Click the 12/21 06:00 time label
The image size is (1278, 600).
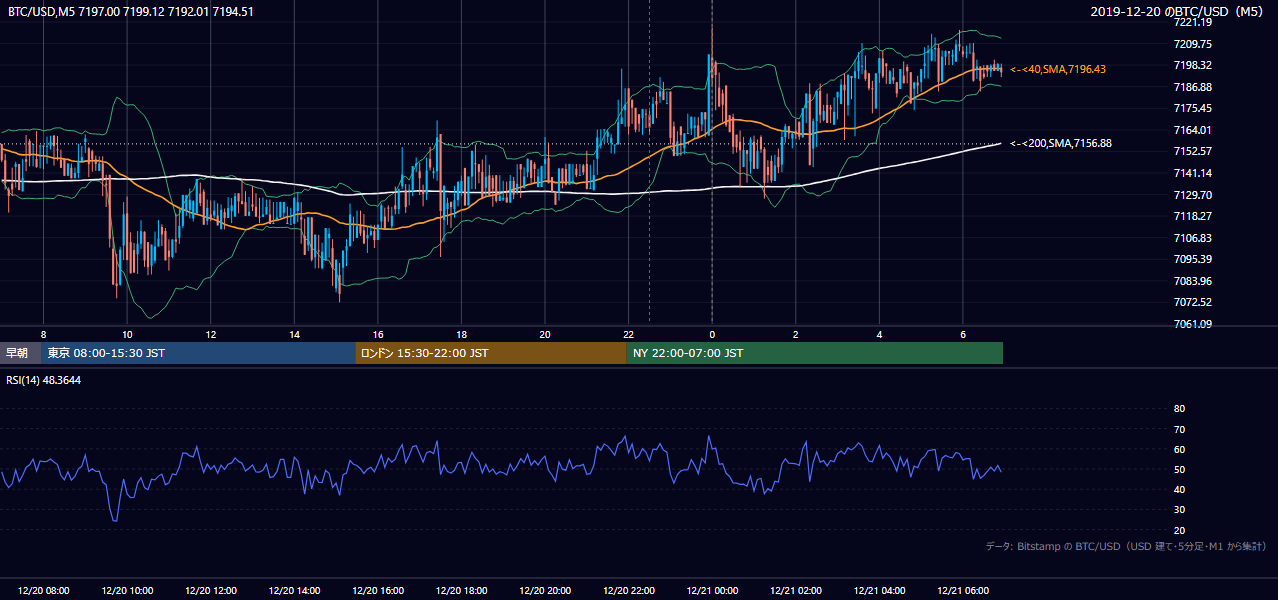click(963, 591)
